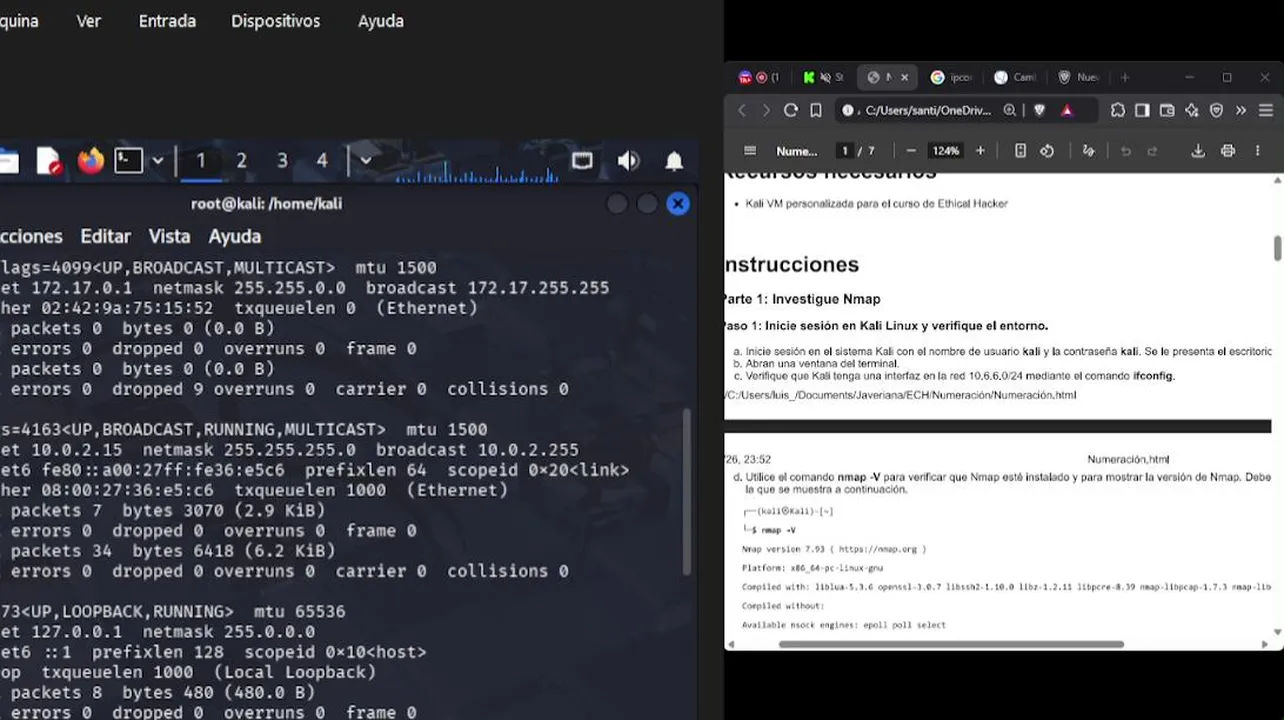Click the zoom magnifier in address bar

1010,110
